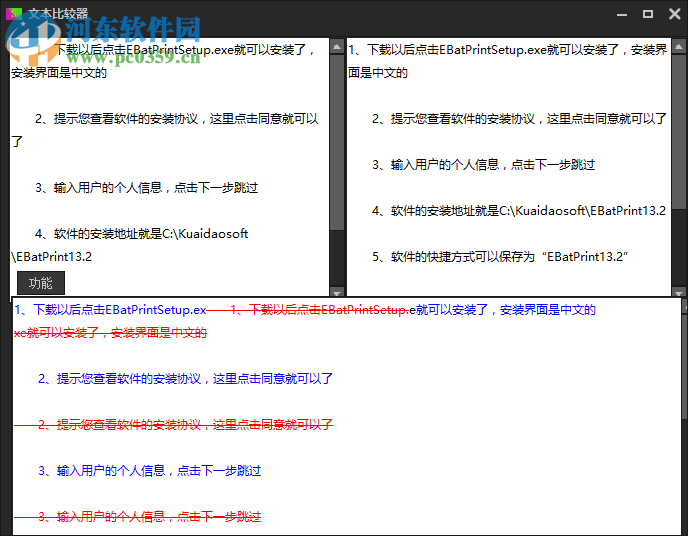Close the 文本比较器 window
Image resolution: width=688 pixels, height=536 pixels.
point(674,14)
